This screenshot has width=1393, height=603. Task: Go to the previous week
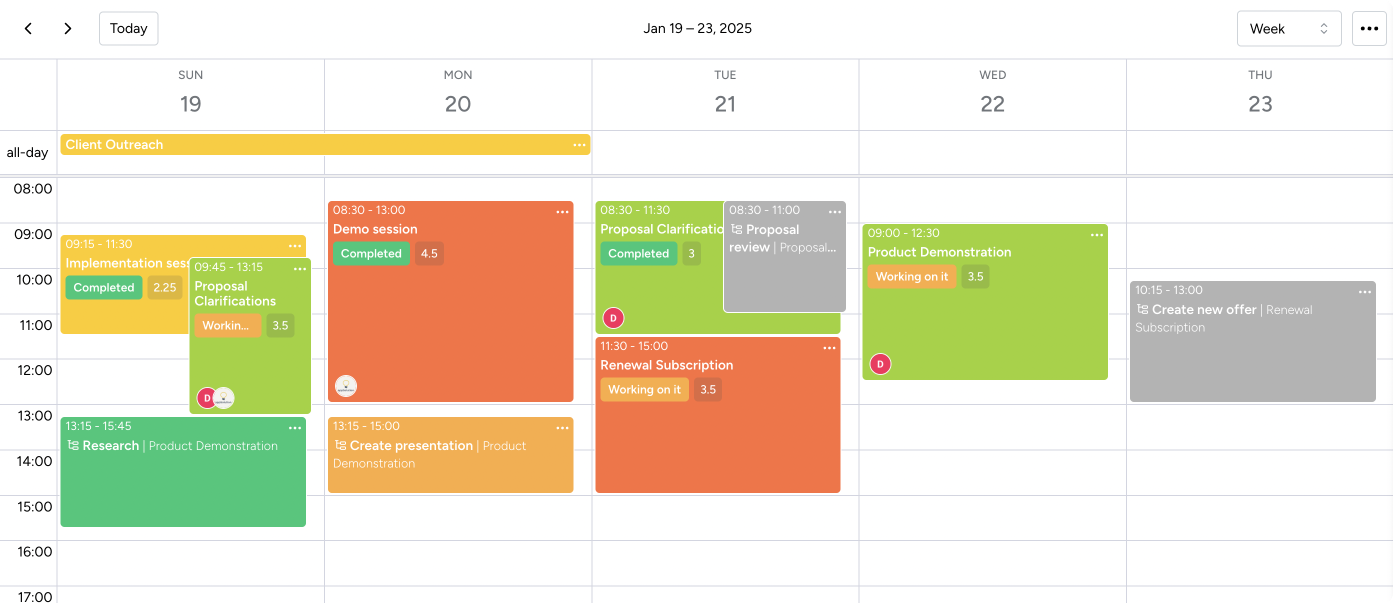coord(28,29)
